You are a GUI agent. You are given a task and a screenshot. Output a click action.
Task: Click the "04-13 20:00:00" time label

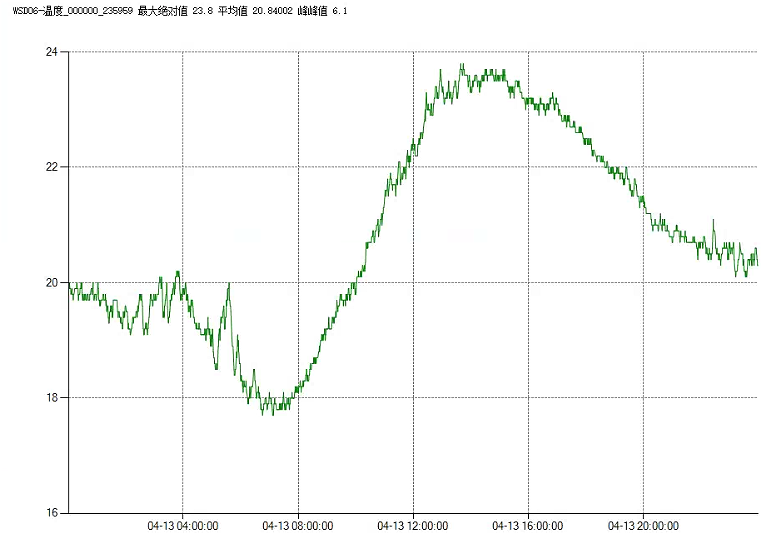pyautogui.click(x=643, y=526)
